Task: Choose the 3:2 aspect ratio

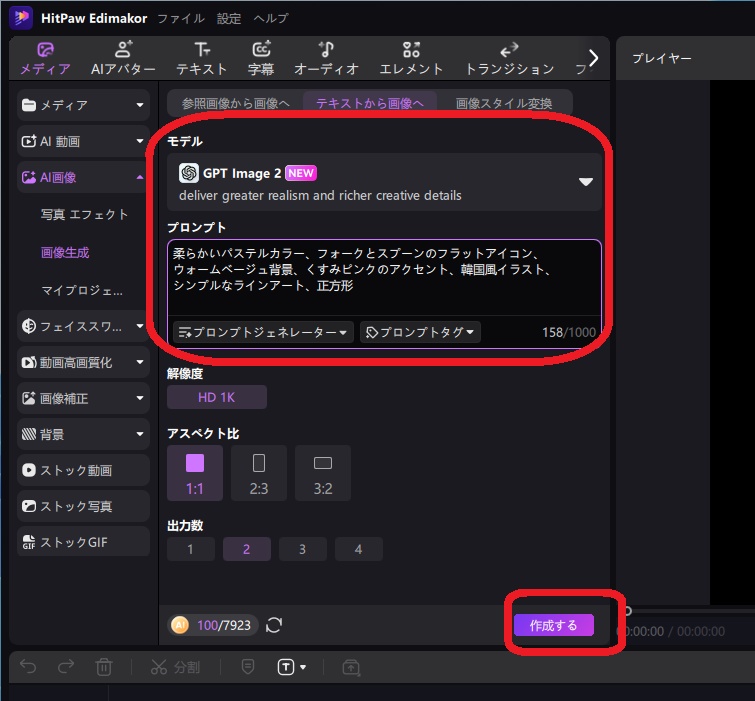Action: (323, 473)
